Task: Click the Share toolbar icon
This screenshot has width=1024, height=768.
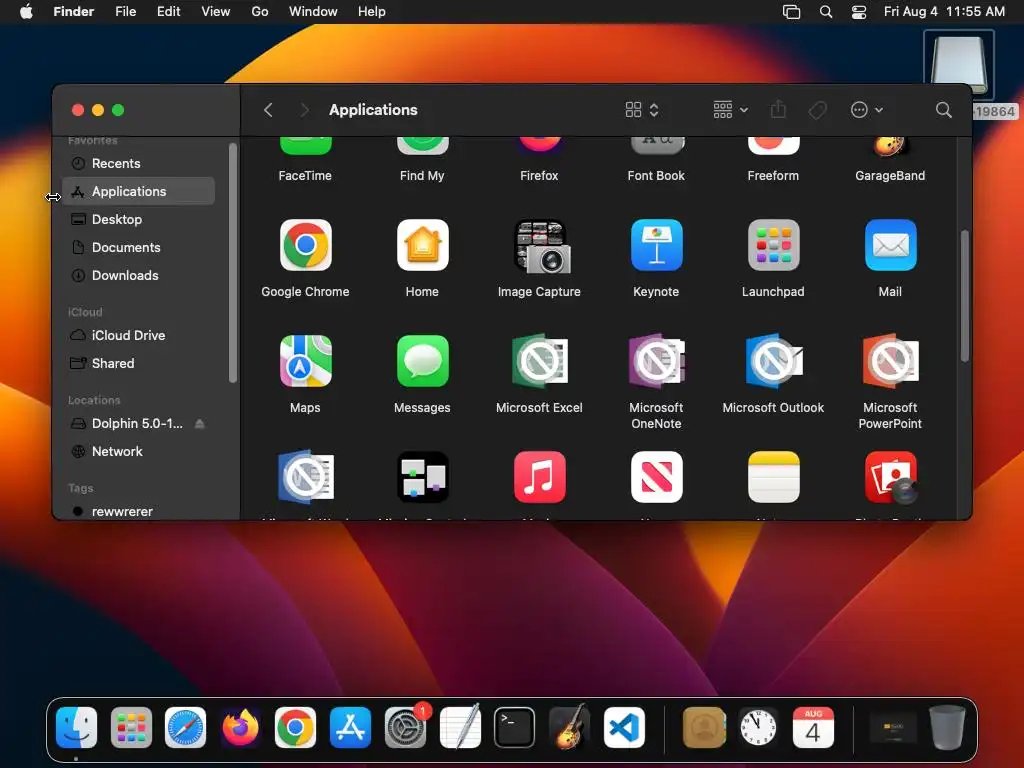Action: 778,110
